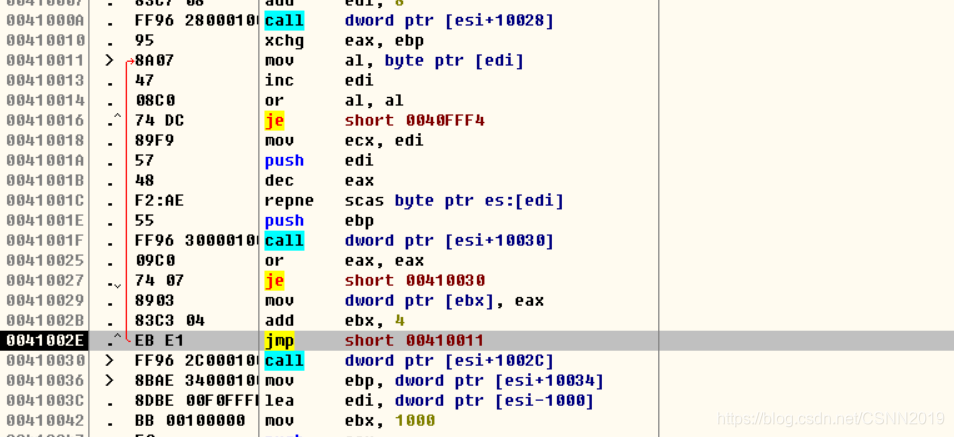
Task: Select hex bytes F2:AE
Action: (x=160, y=201)
